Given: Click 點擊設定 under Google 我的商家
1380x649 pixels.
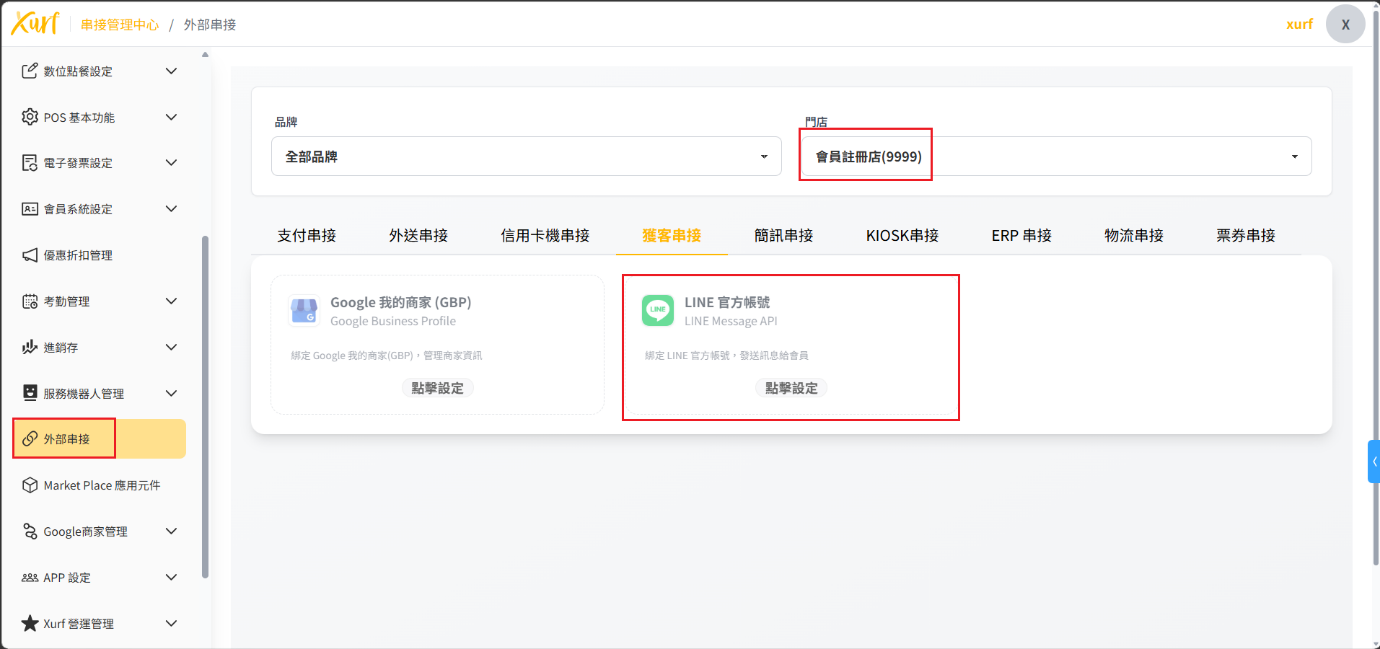Looking at the screenshot, I should tap(438, 388).
